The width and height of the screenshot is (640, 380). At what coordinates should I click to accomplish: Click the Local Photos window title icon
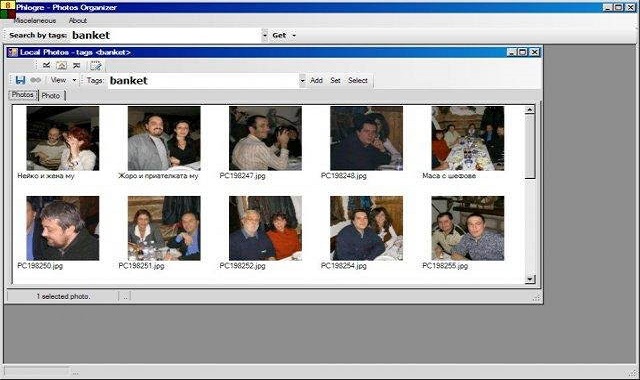pyautogui.click(x=13, y=52)
